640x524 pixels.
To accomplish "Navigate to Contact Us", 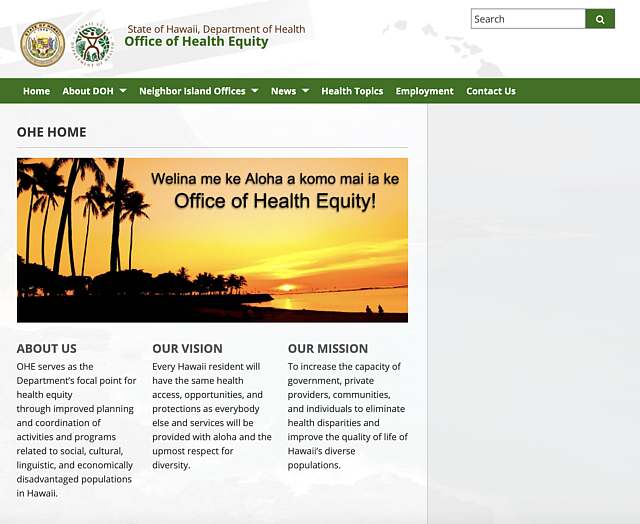I will (x=491, y=91).
